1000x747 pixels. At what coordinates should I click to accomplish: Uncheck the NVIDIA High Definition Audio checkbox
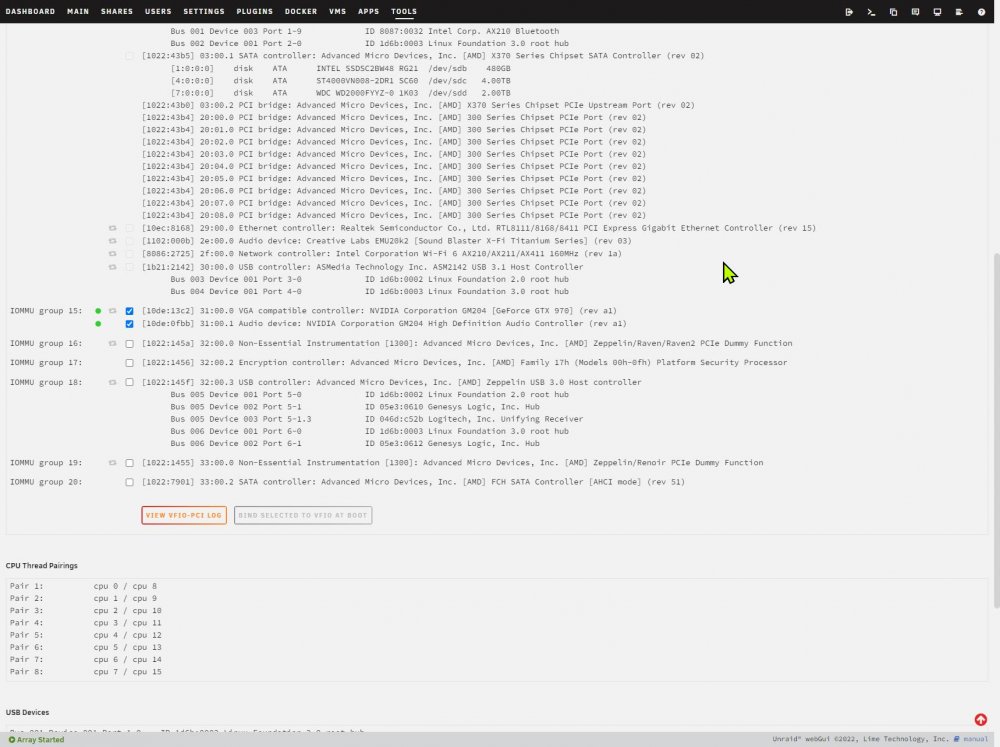pos(129,324)
